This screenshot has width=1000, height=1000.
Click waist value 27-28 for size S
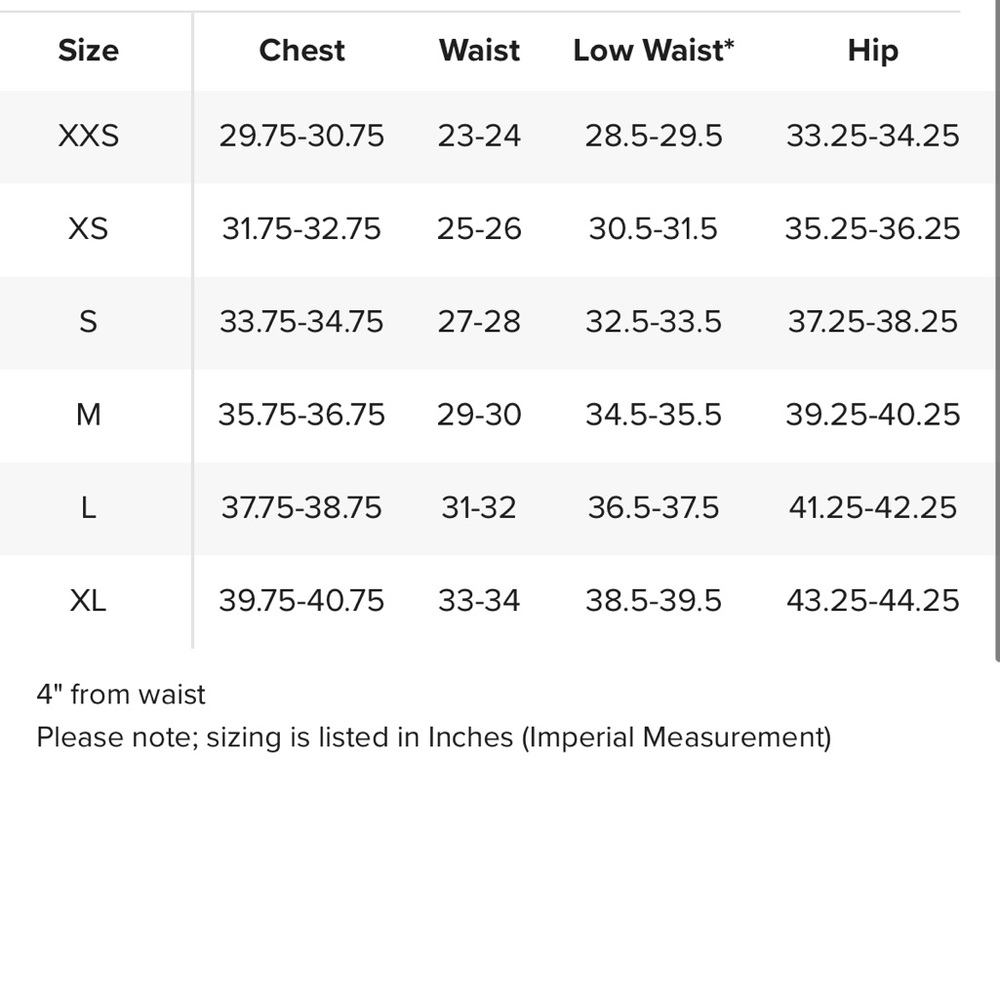(x=479, y=321)
